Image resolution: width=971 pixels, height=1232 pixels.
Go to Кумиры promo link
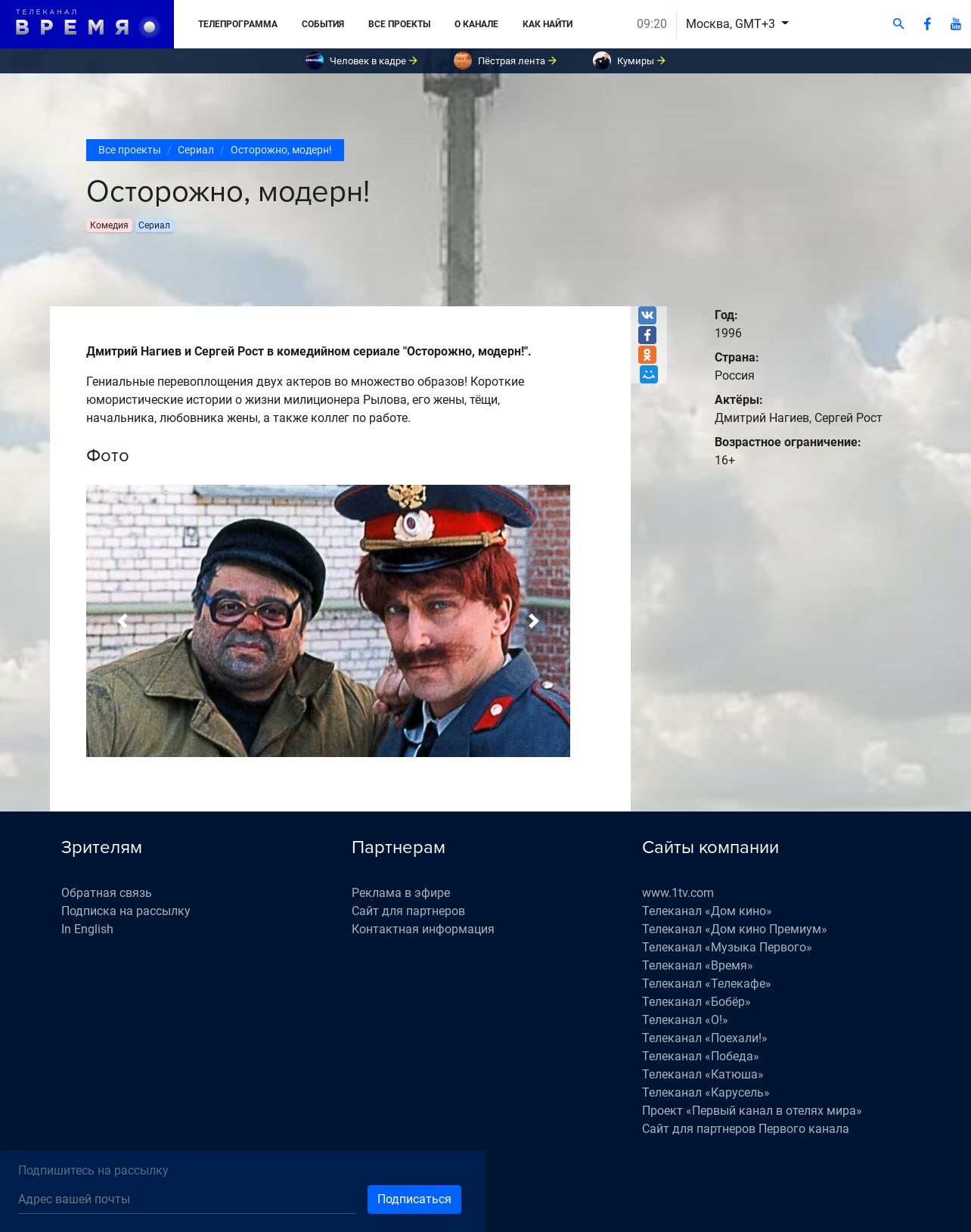click(641, 61)
